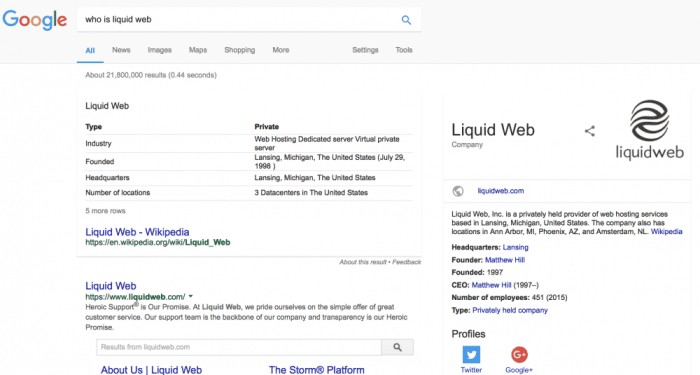Click the 'Headquarters' row label in table
The height and width of the screenshot is (375, 700).
click(x=107, y=178)
